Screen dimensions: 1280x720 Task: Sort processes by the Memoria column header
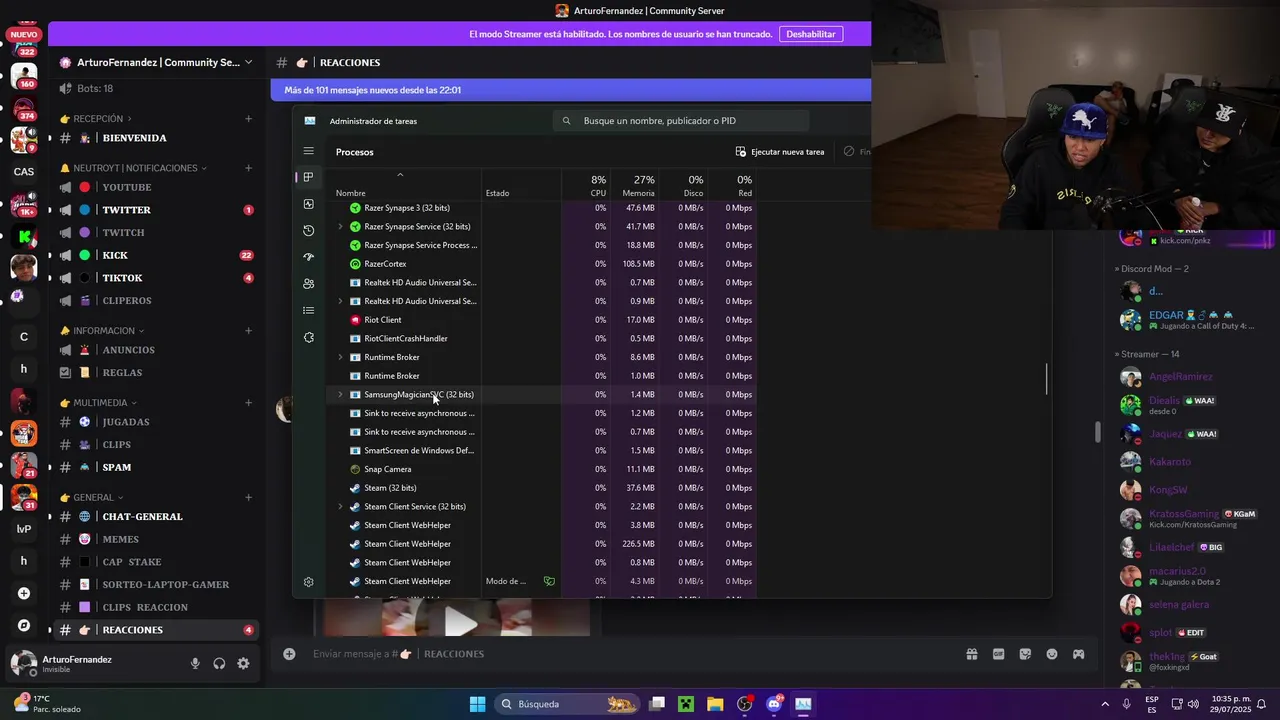click(636, 185)
